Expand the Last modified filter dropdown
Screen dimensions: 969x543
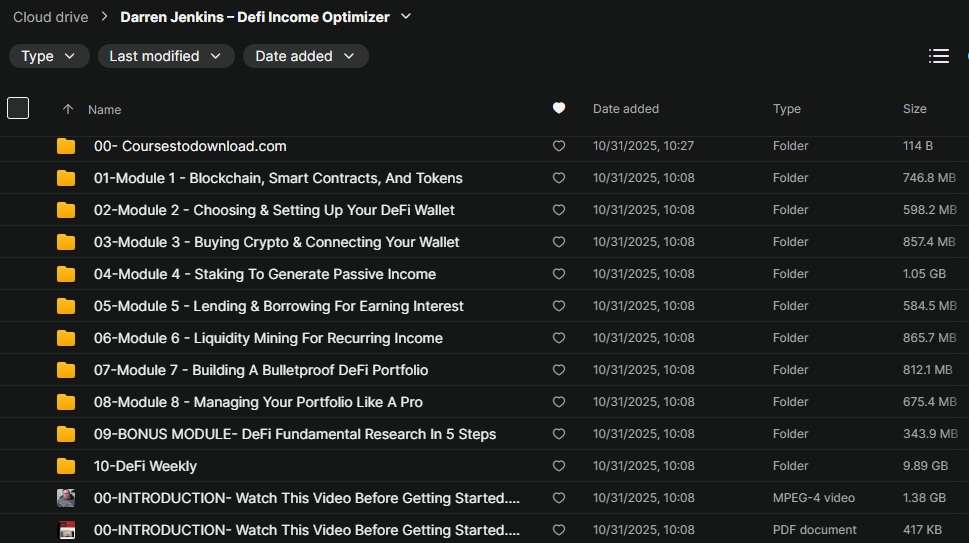[166, 56]
